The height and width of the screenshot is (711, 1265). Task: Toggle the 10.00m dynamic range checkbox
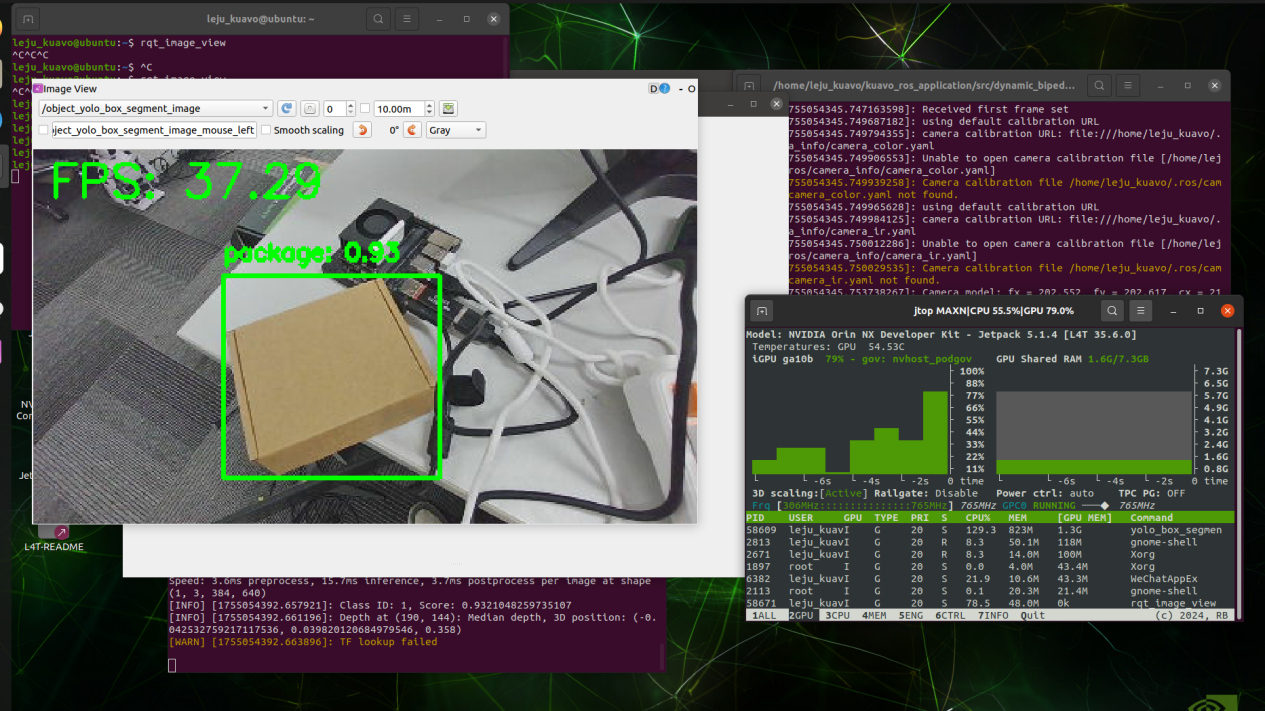click(365, 108)
